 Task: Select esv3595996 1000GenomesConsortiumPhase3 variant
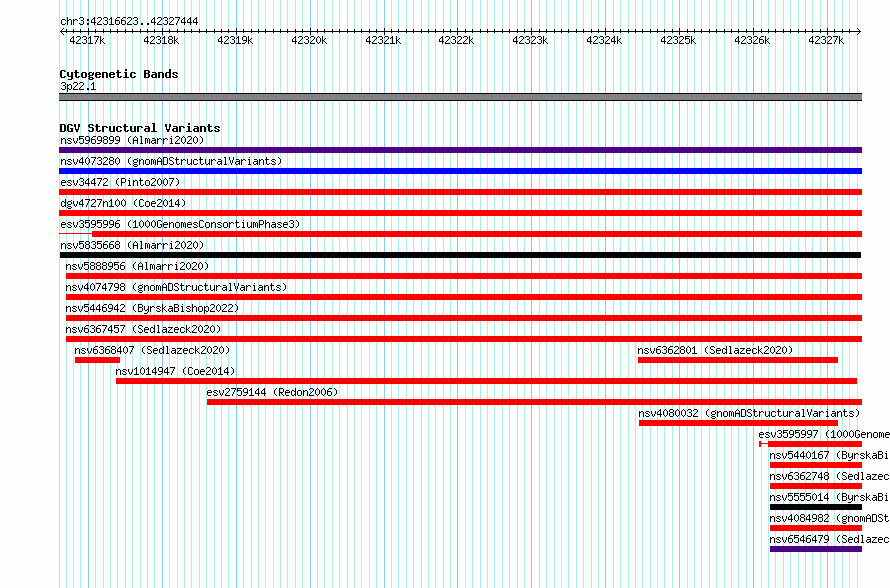(180, 224)
